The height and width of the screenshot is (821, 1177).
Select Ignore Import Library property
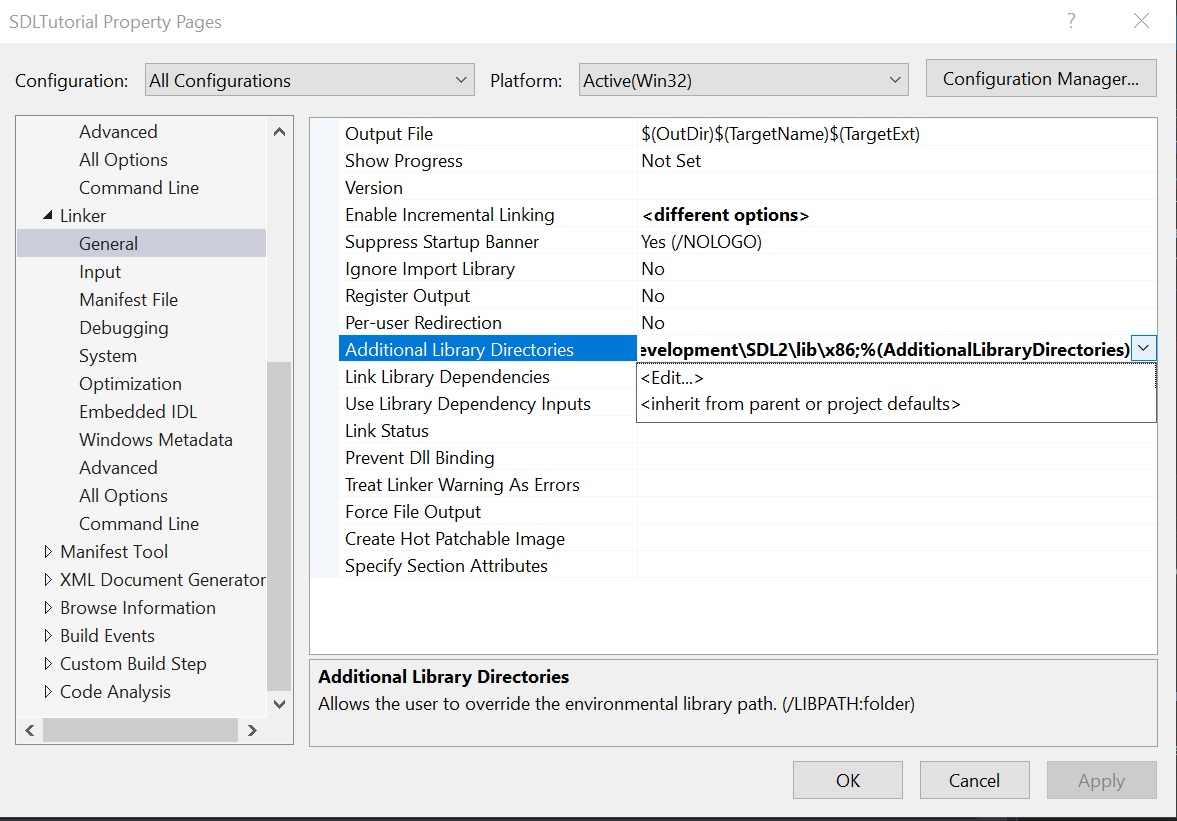point(430,269)
